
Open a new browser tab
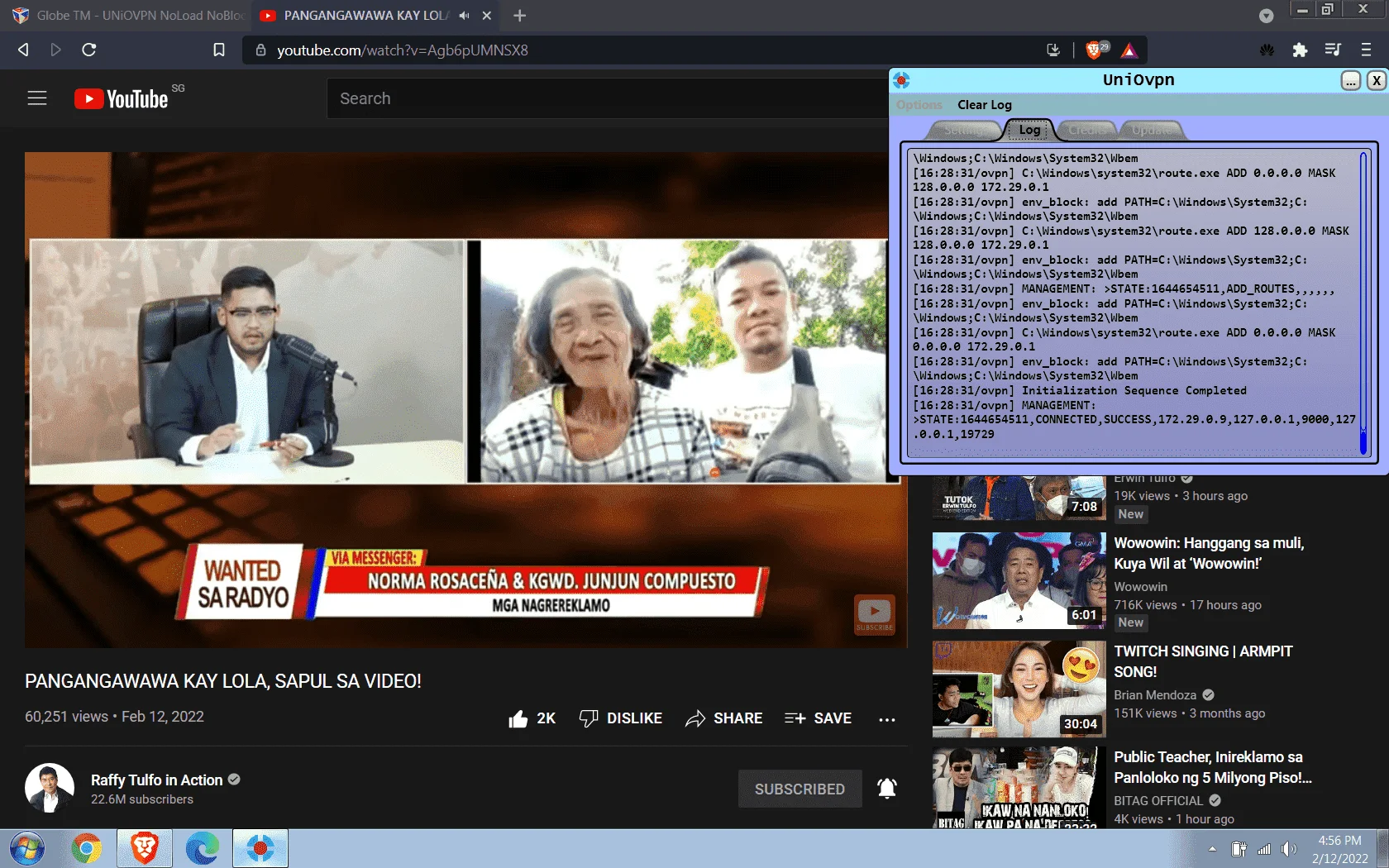[x=519, y=15]
